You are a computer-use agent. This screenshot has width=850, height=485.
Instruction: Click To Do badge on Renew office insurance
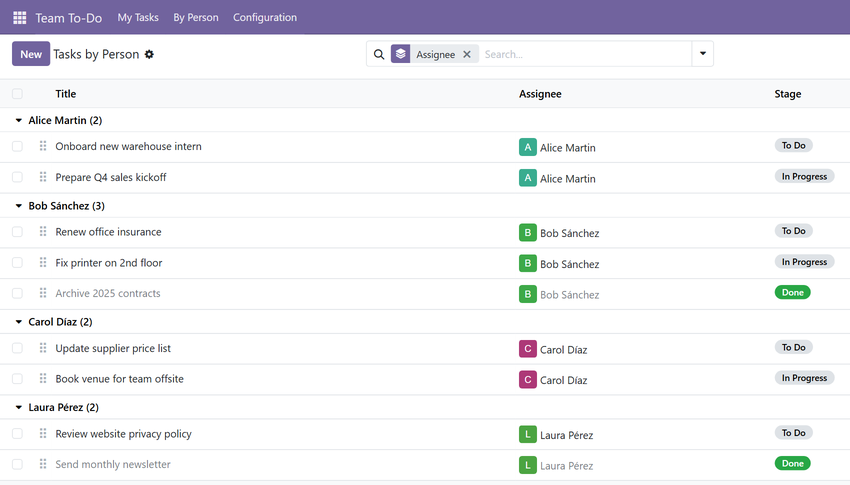pyautogui.click(x=794, y=231)
